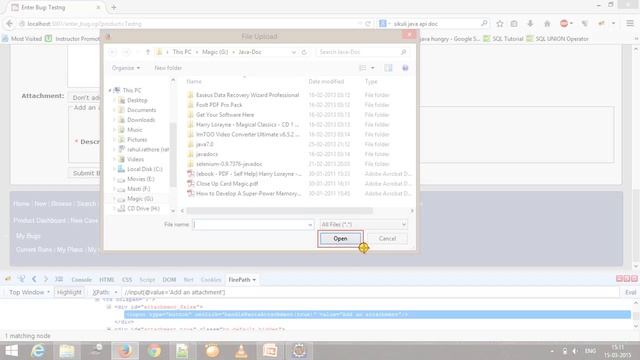
Task: Click the Firebug back arrow icon
Action: point(34,279)
